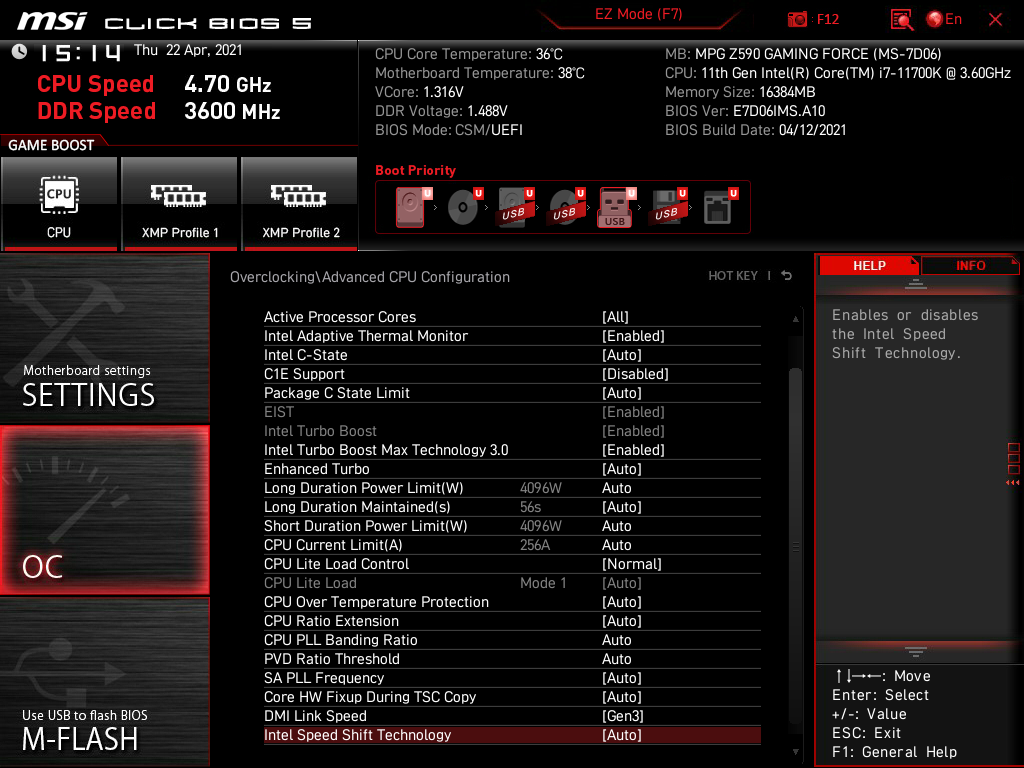This screenshot has height=768, width=1024.
Task: Click the greyed-out Intel Turbo Boost row
Action: pyautogui.click(x=512, y=431)
